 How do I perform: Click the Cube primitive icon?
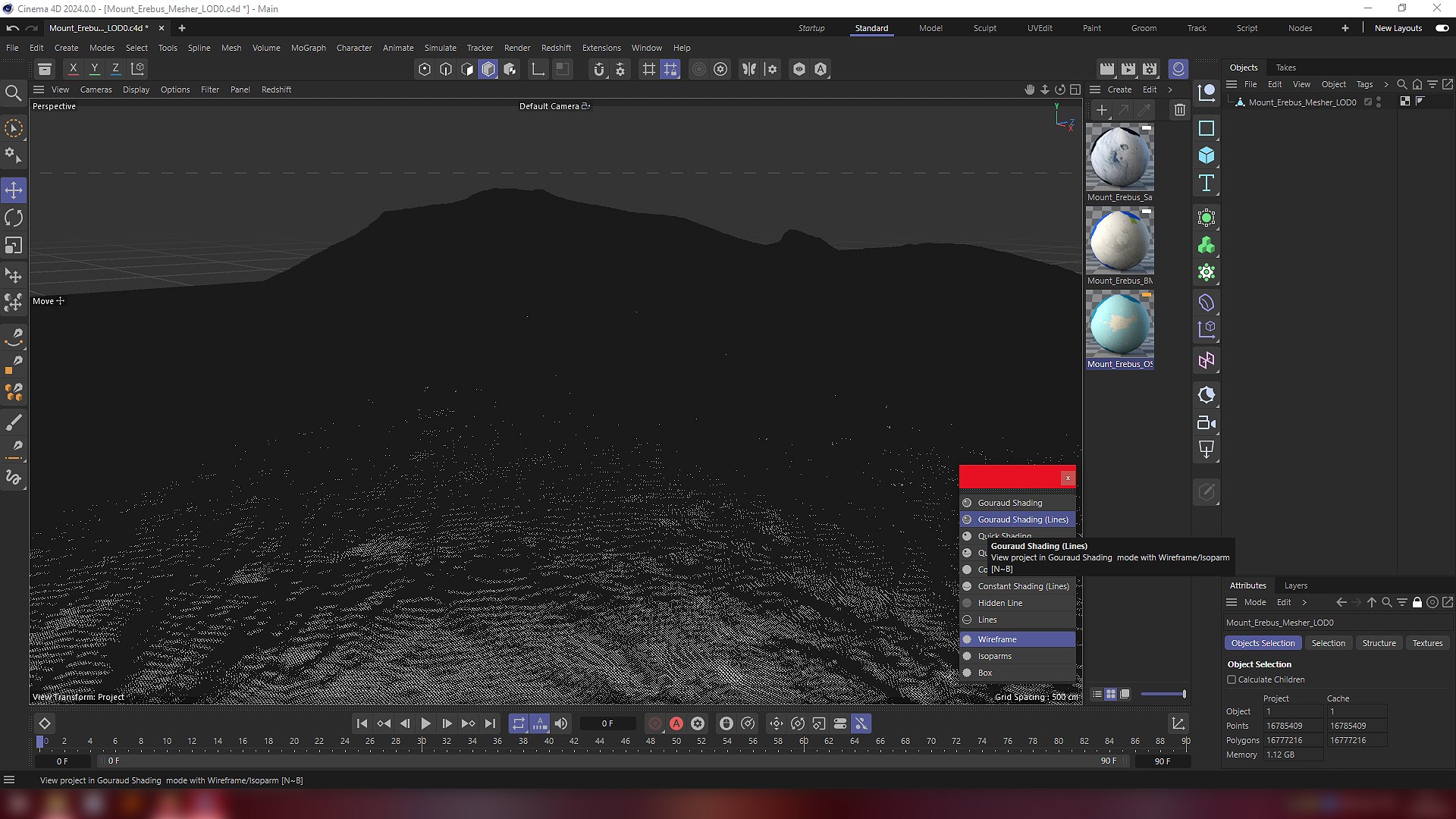(1207, 155)
